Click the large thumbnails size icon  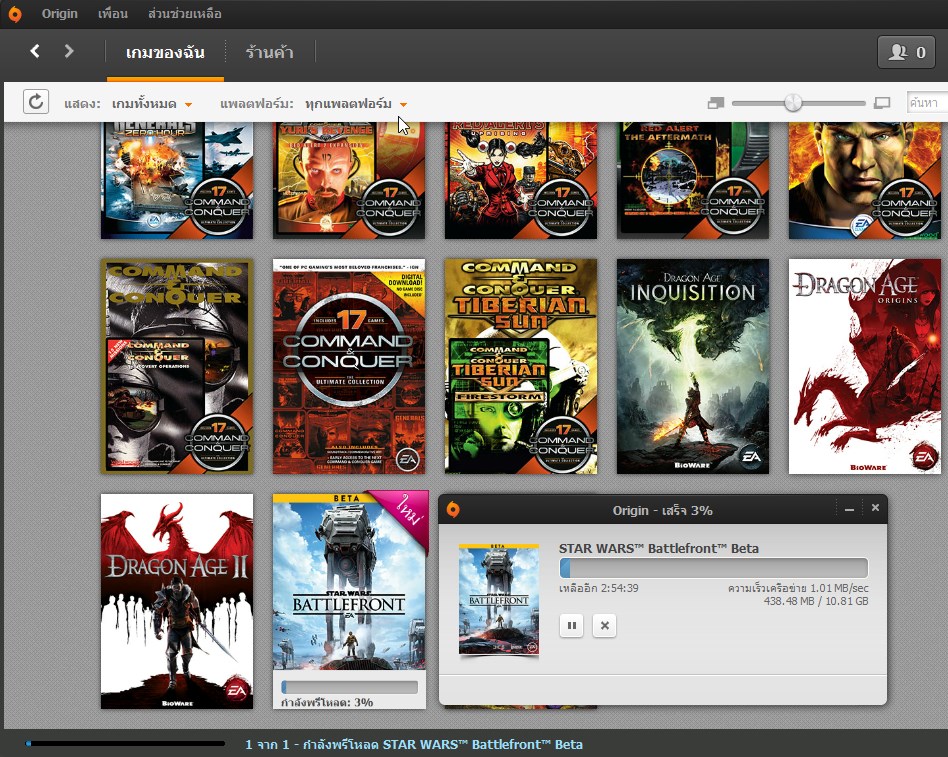pos(882,103)
